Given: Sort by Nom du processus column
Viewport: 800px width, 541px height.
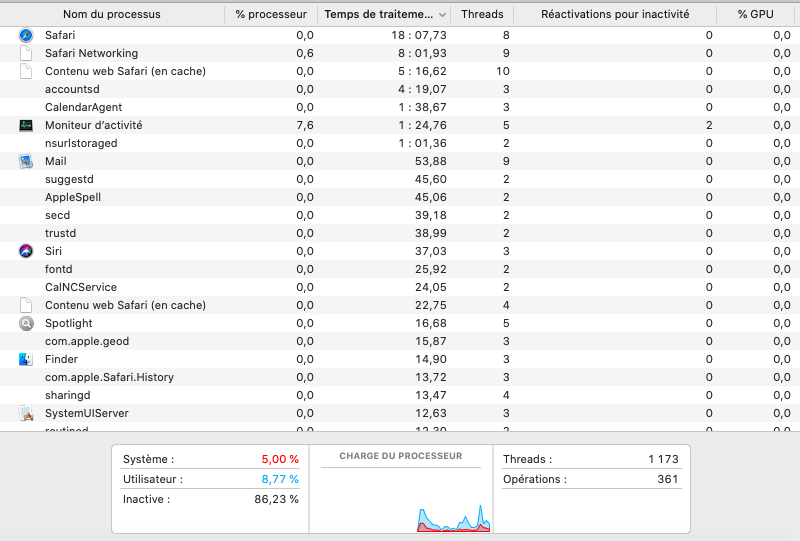Looking at the screenshot, I should click(112, 14).
